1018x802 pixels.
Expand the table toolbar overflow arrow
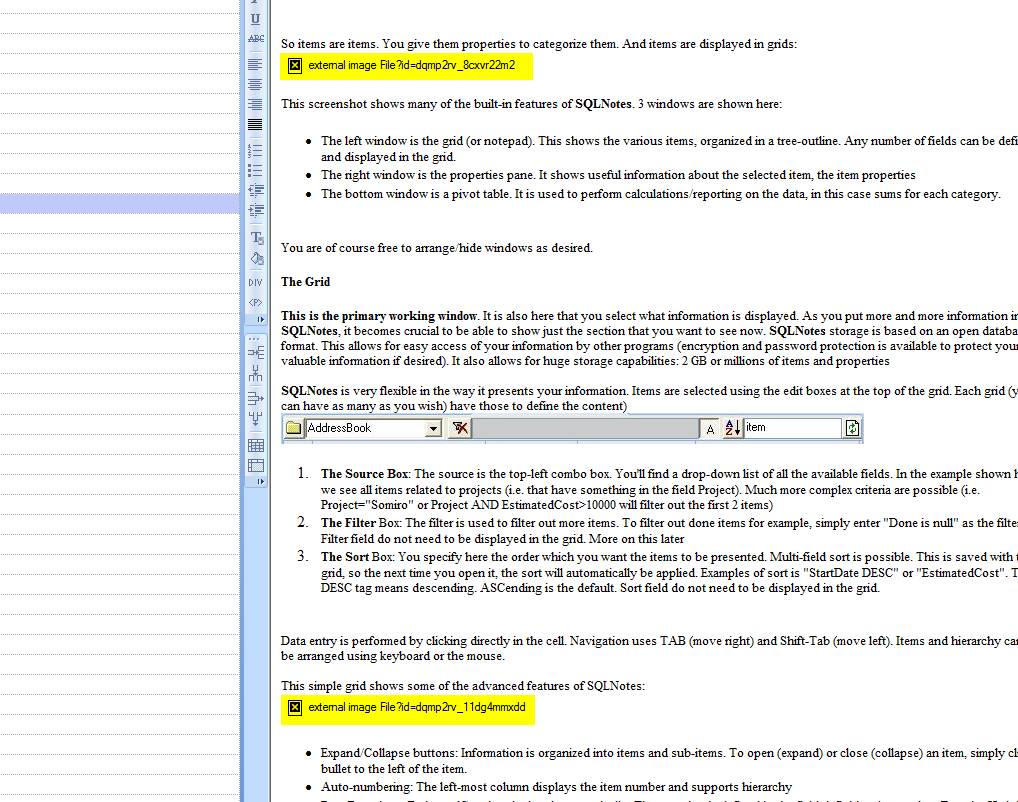point(260,482)
